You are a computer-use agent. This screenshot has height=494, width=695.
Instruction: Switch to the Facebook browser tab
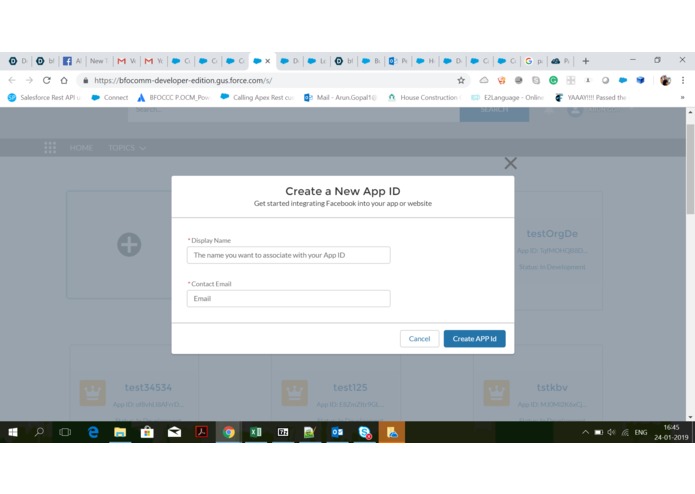click(72, 61)
